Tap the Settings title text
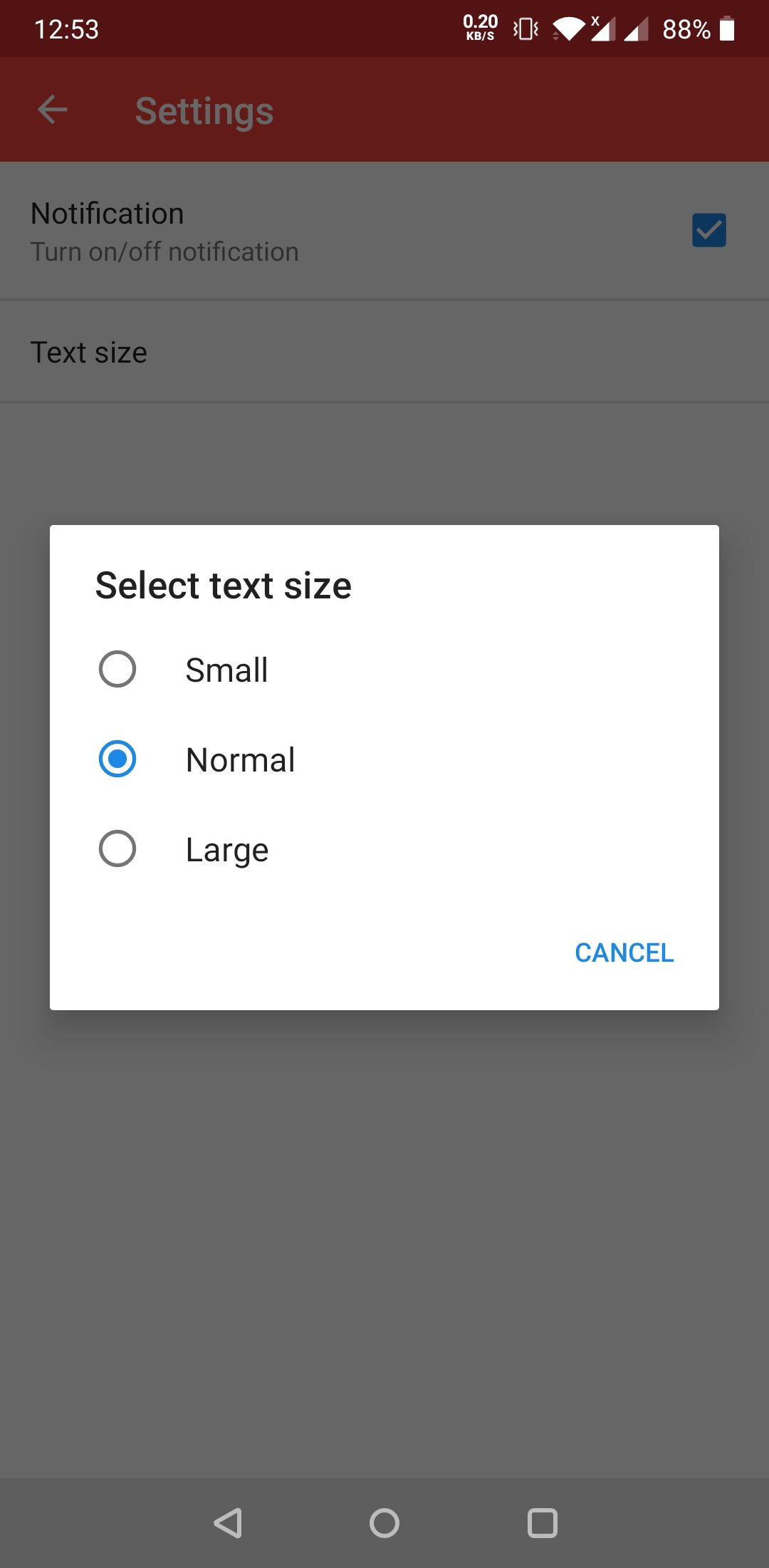 click(204, 111)
